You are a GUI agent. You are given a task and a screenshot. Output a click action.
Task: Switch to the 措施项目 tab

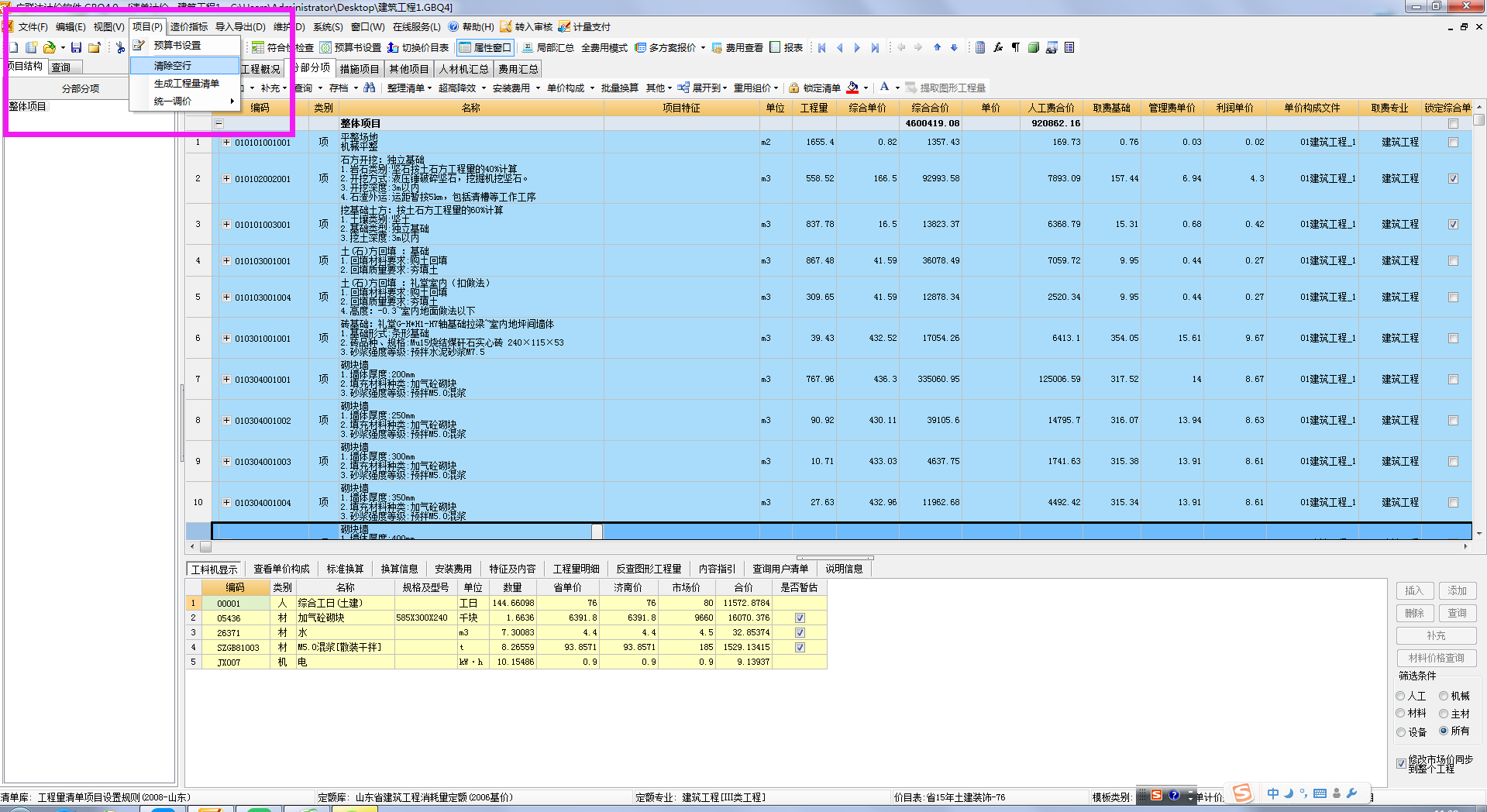click(x=360, y=69)
